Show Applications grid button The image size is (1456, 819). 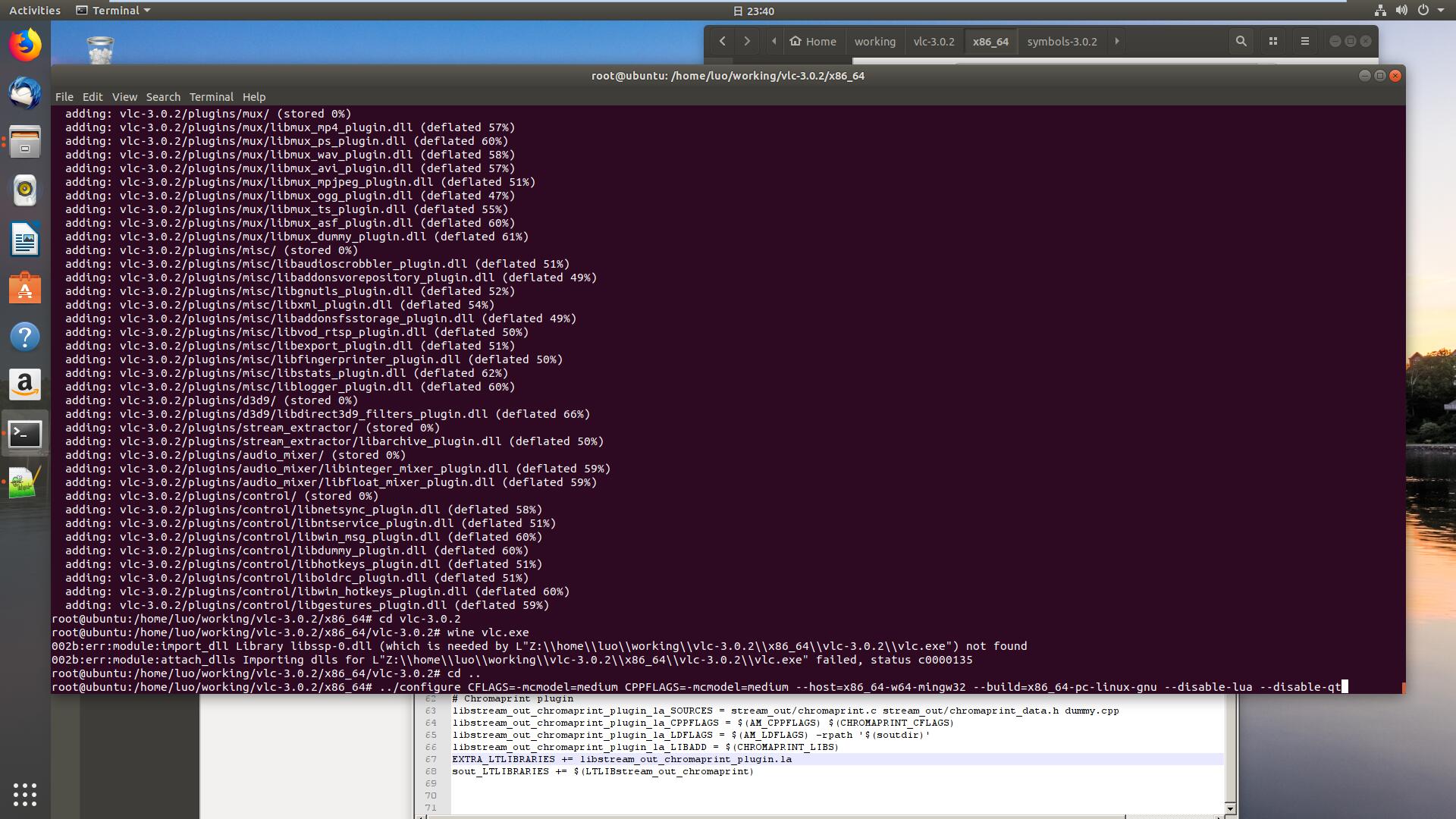tap(25, 794)
